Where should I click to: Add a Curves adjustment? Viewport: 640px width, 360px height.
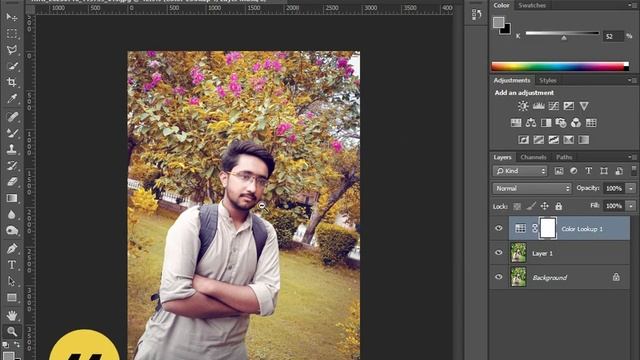click(553, 106)
